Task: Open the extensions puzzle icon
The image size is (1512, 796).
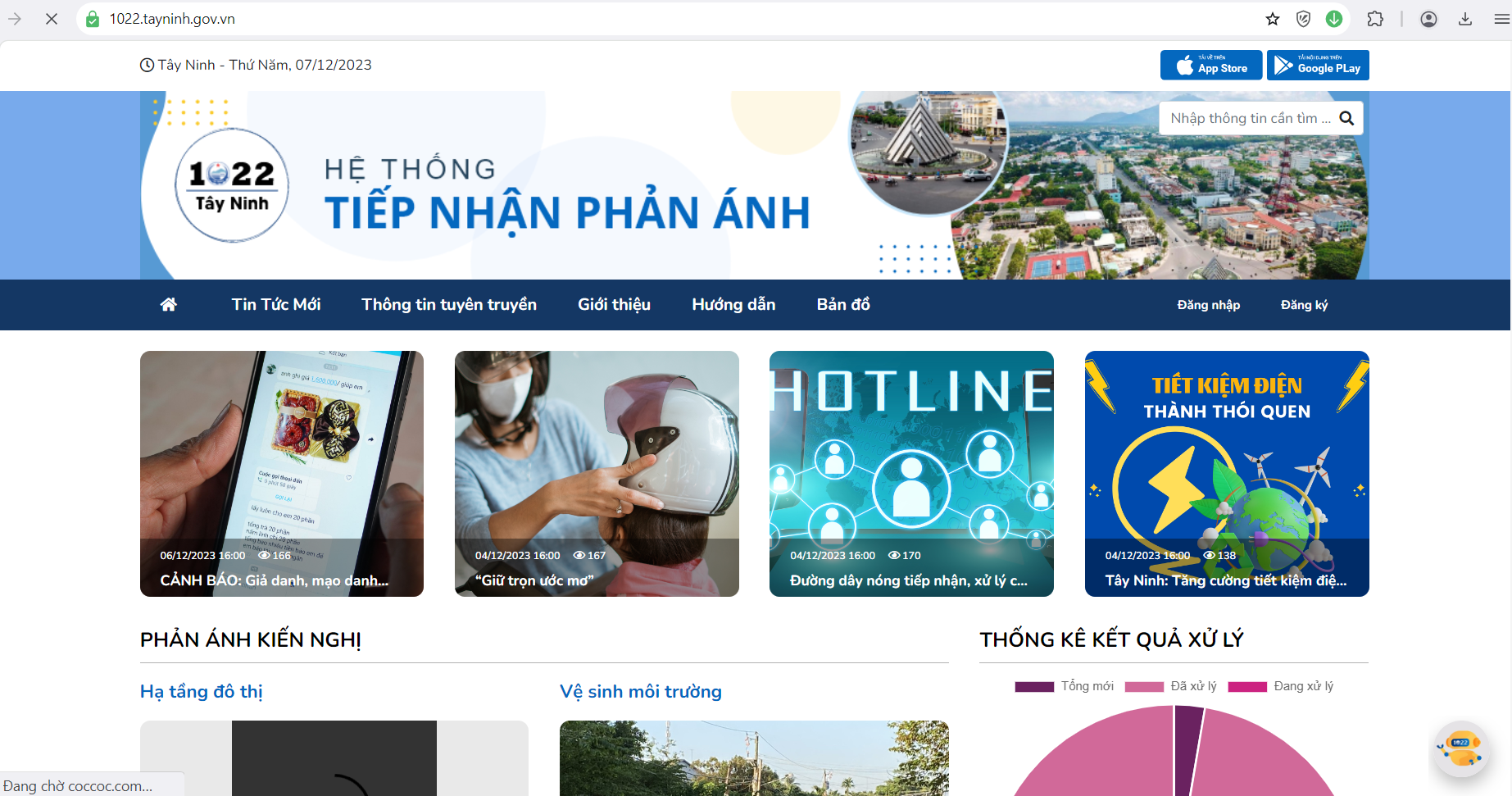Action: click(x=1375, y=19)
